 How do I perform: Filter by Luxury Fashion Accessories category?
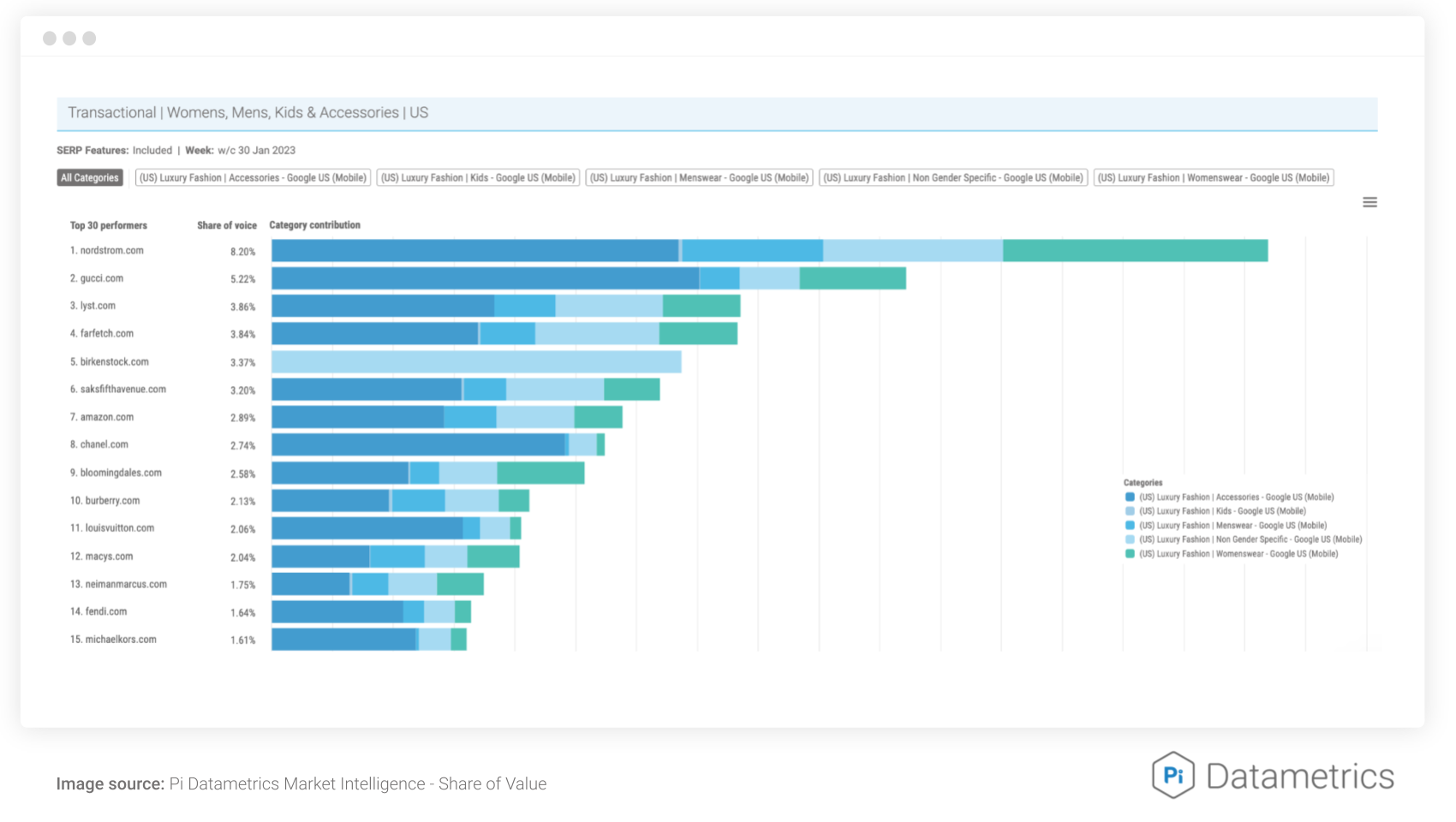[x=253, y=177]
